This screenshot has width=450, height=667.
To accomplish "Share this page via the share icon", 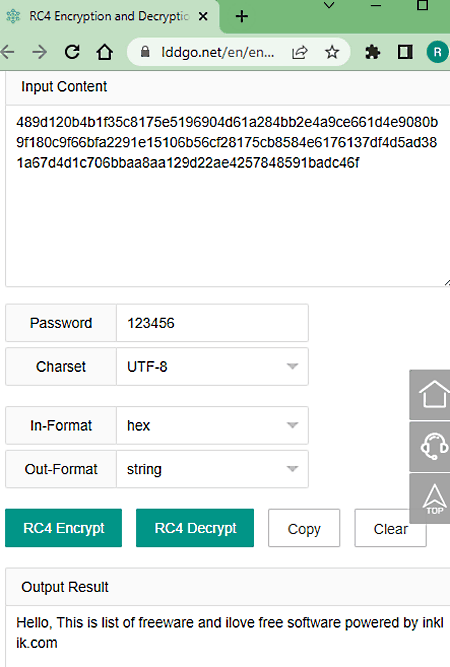I will [x=299, y=52].
